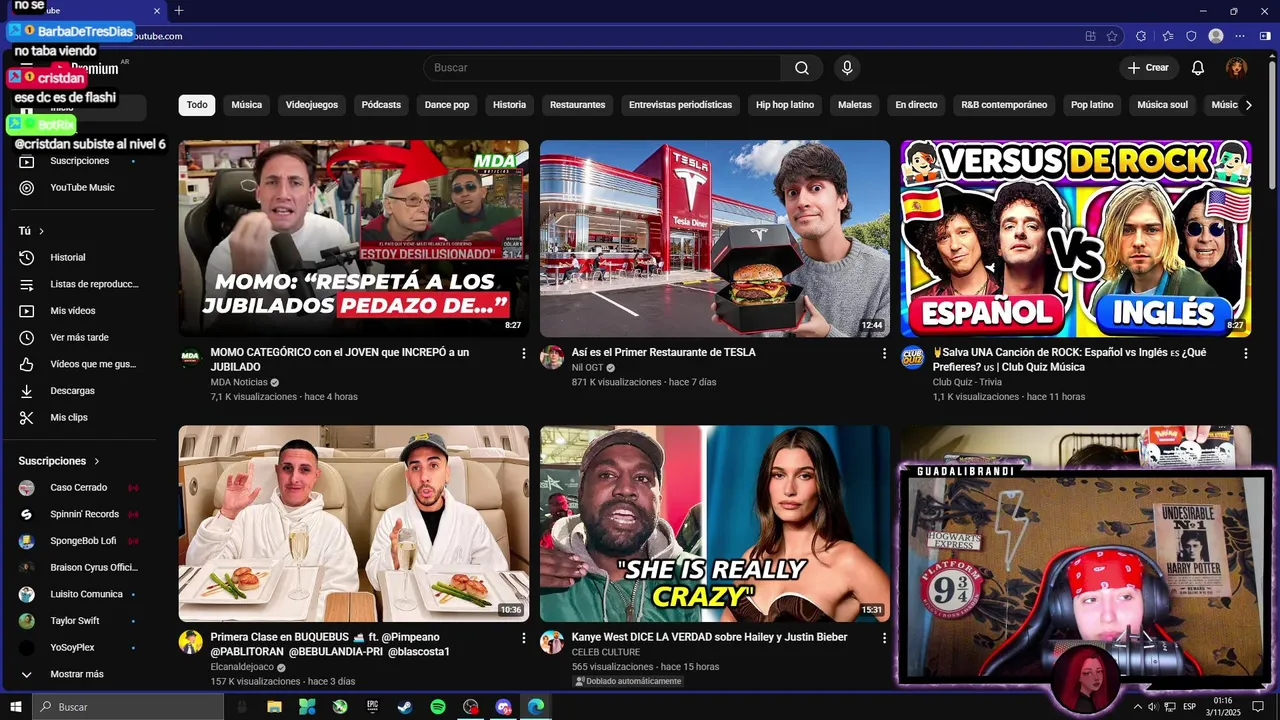
Task: Open Steam from the taskbar
Action: tap(405, 707)
